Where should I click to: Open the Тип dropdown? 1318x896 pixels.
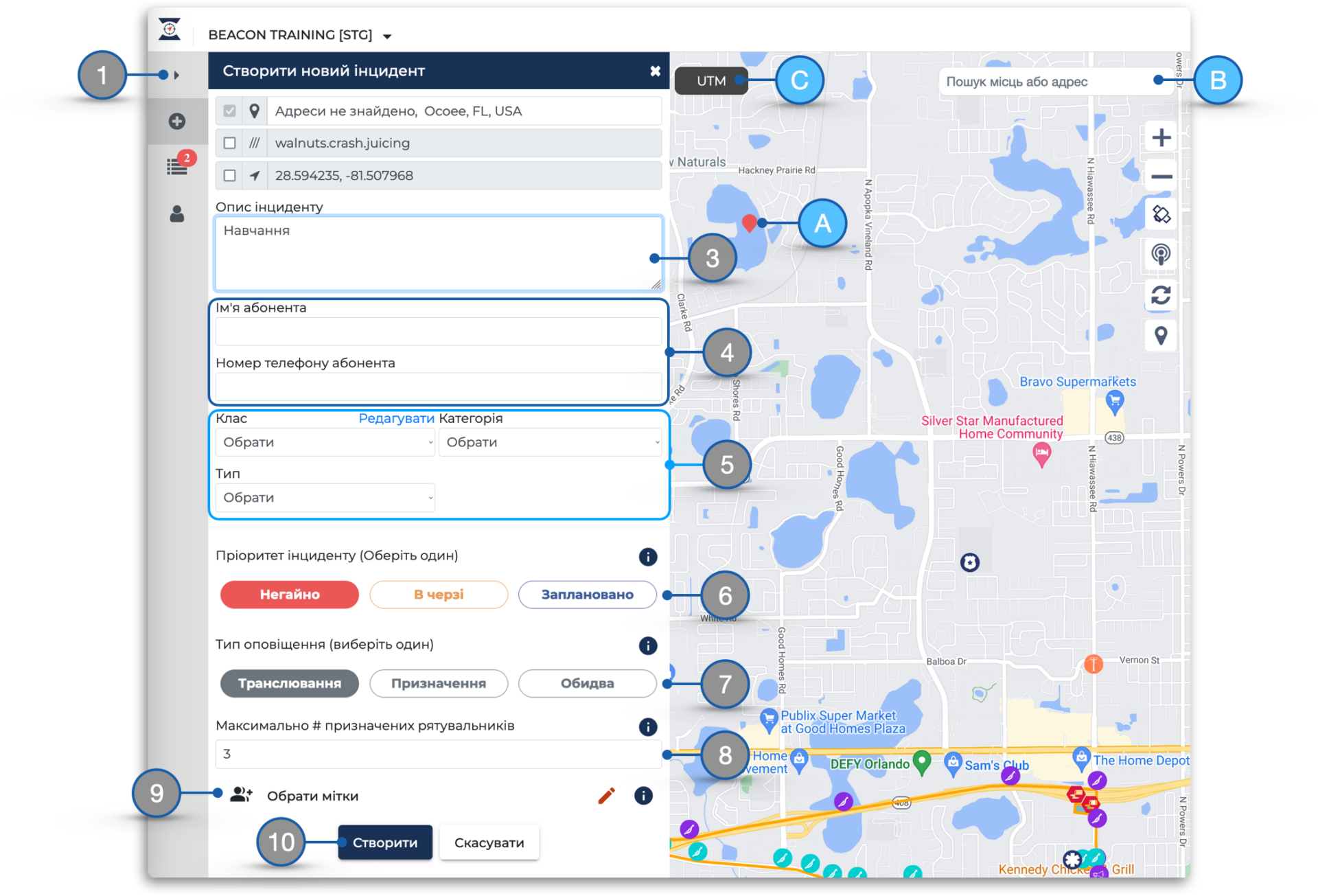(325, 497)
